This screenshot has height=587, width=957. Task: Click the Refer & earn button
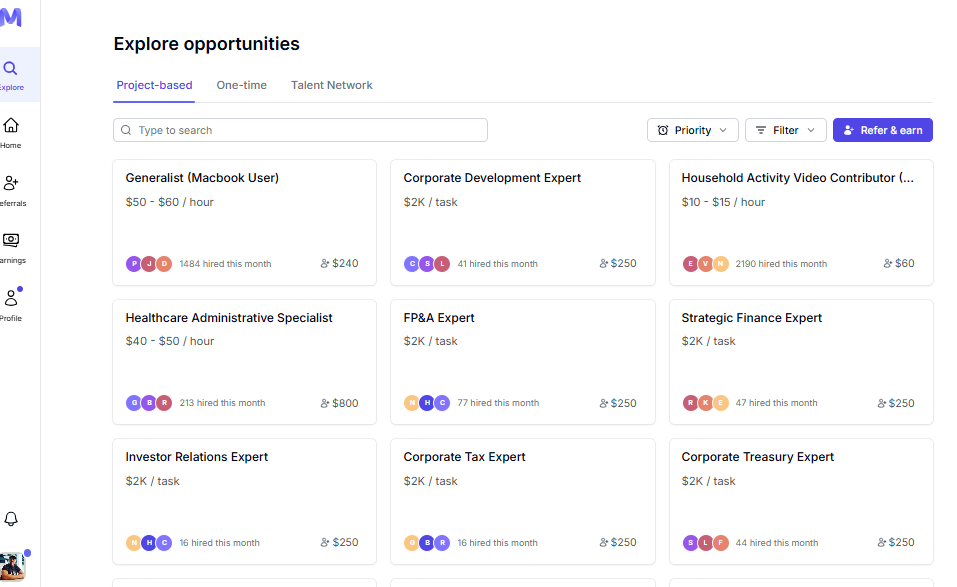(883, 130)
